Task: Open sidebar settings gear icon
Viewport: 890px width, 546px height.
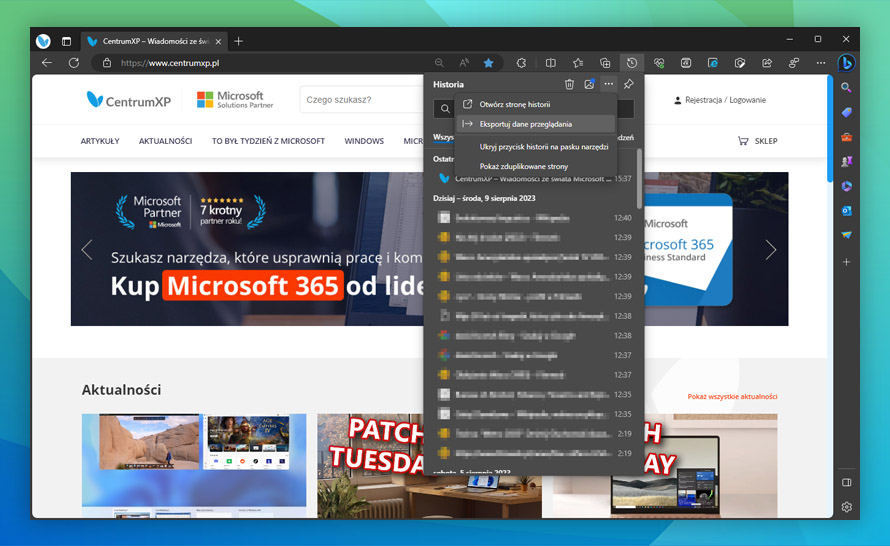Action: coord(846,507)
